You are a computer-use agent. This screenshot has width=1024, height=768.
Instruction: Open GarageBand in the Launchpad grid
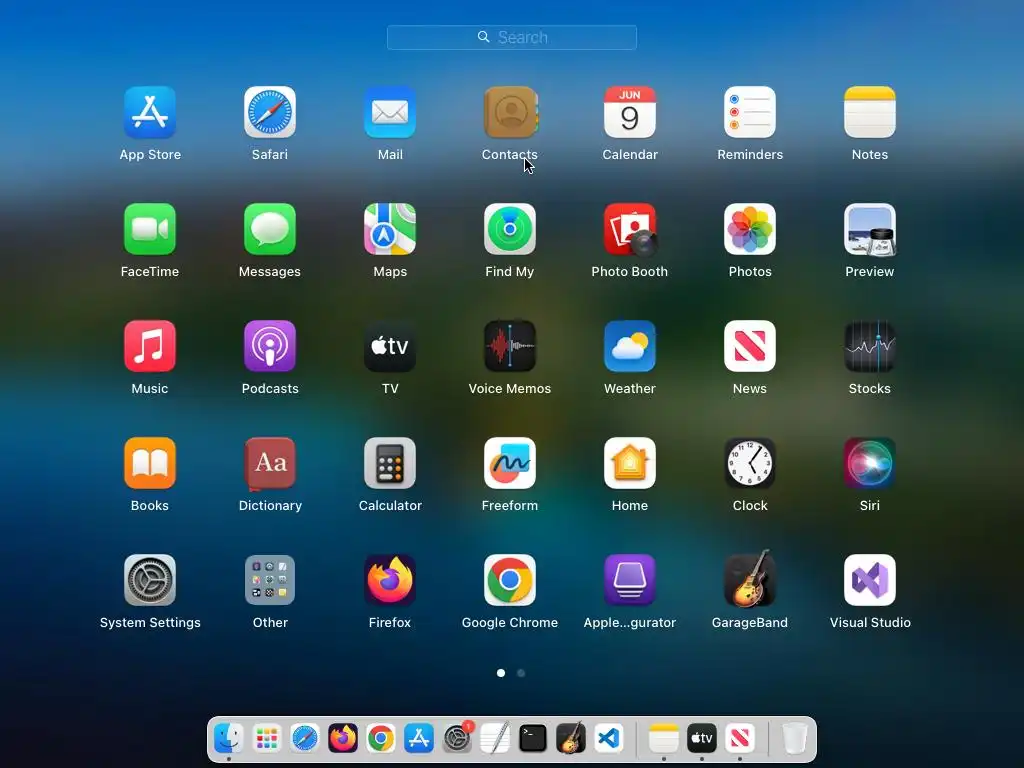(x=750, y=579)
